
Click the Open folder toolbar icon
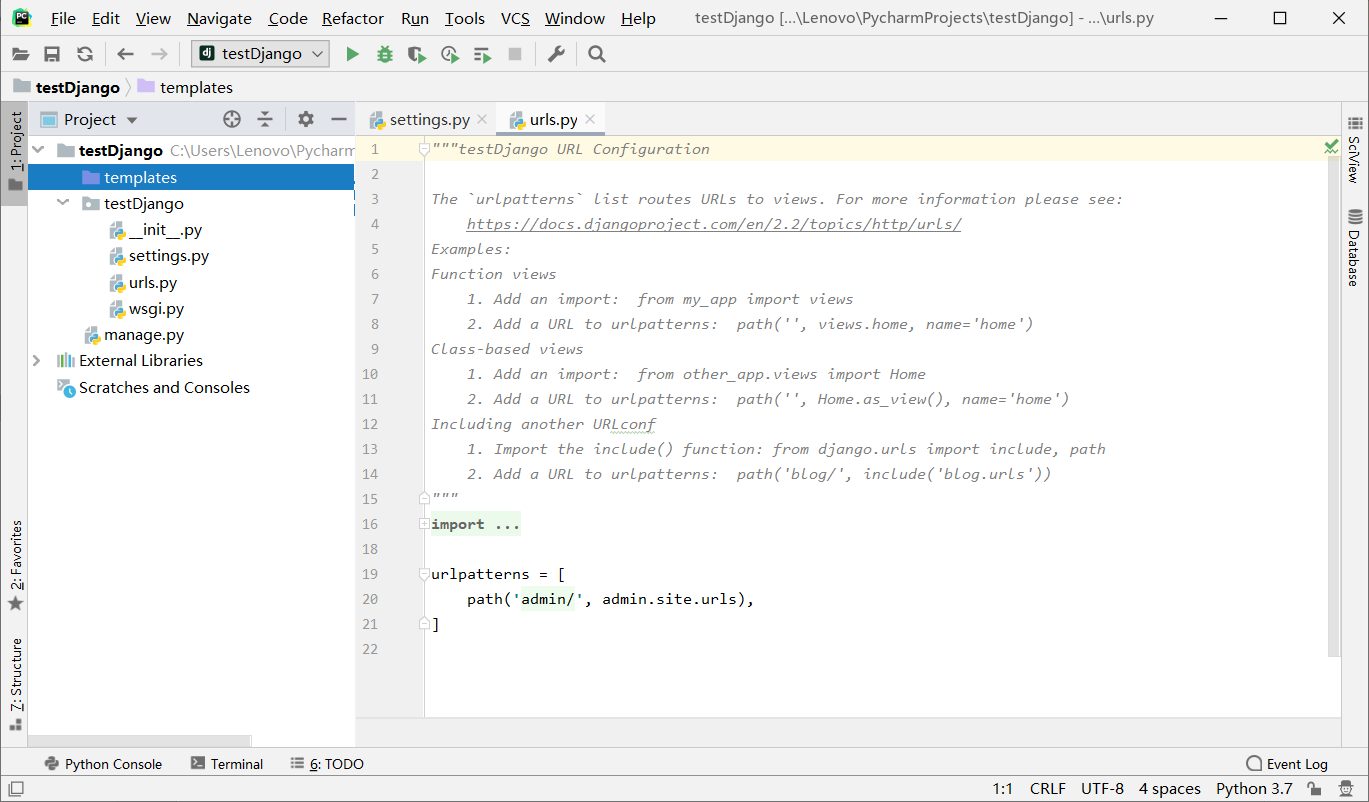tap(21, 54)
